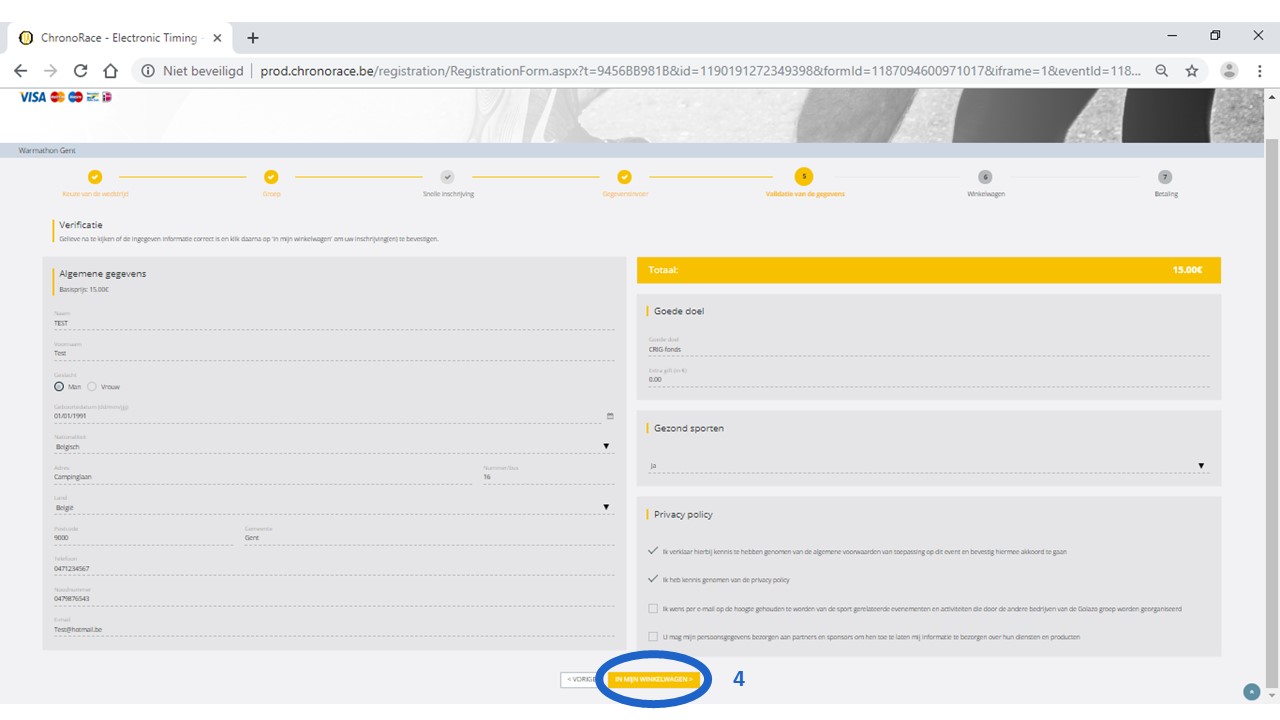
Task: Bookmark this page with the star icon
Action: tap(1192, 71)
